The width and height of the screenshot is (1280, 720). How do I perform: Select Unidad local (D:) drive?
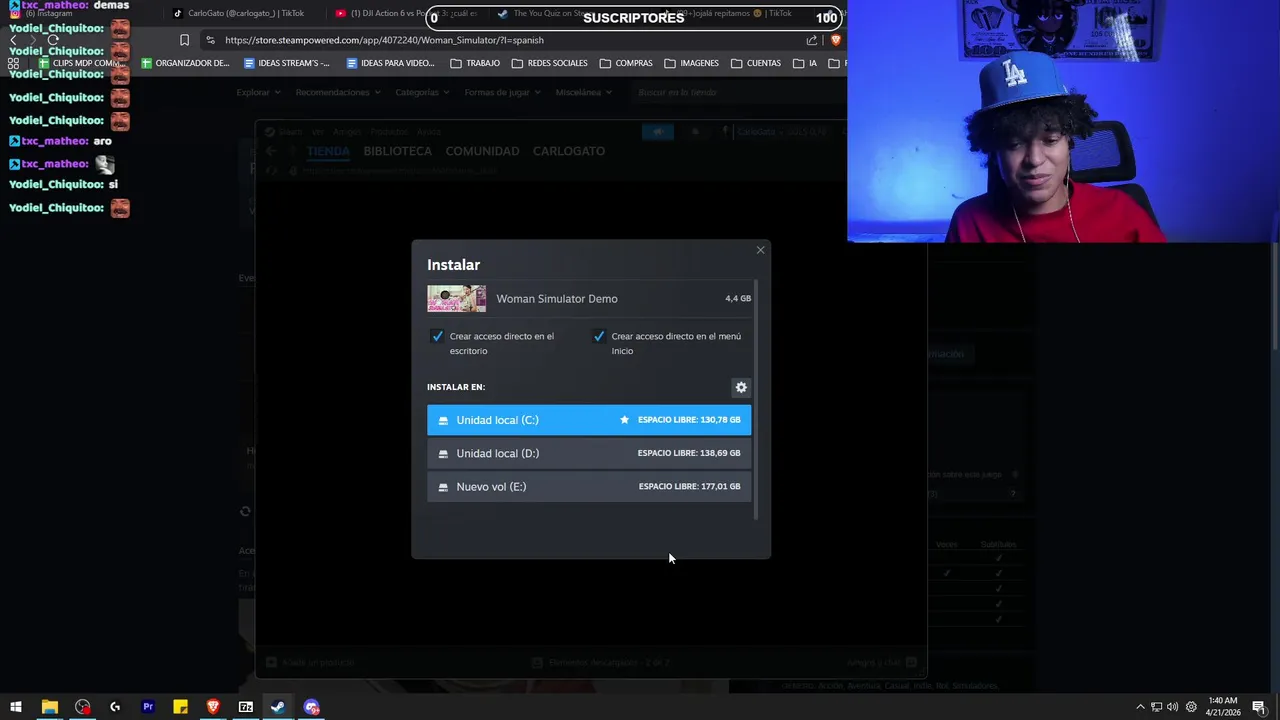589,453
